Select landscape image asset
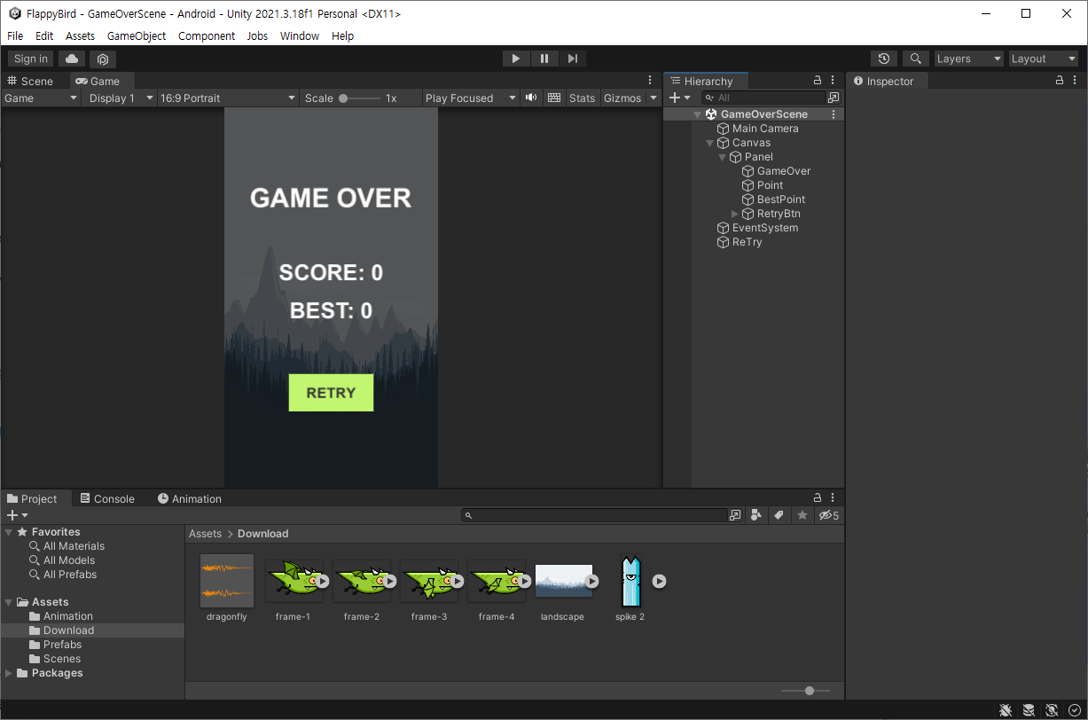1088x720 pixels. pyautogui.click(x=563, y=588)
